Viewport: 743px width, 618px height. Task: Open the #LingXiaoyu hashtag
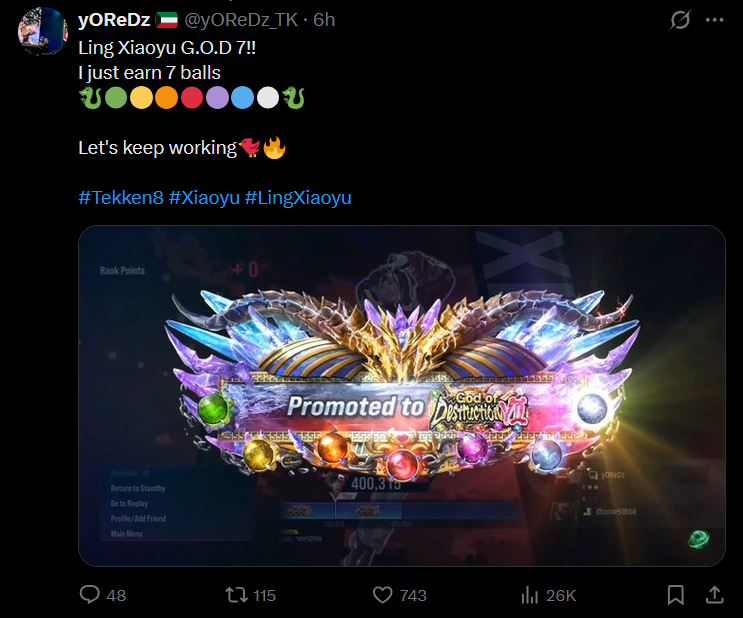click(298, 198)
